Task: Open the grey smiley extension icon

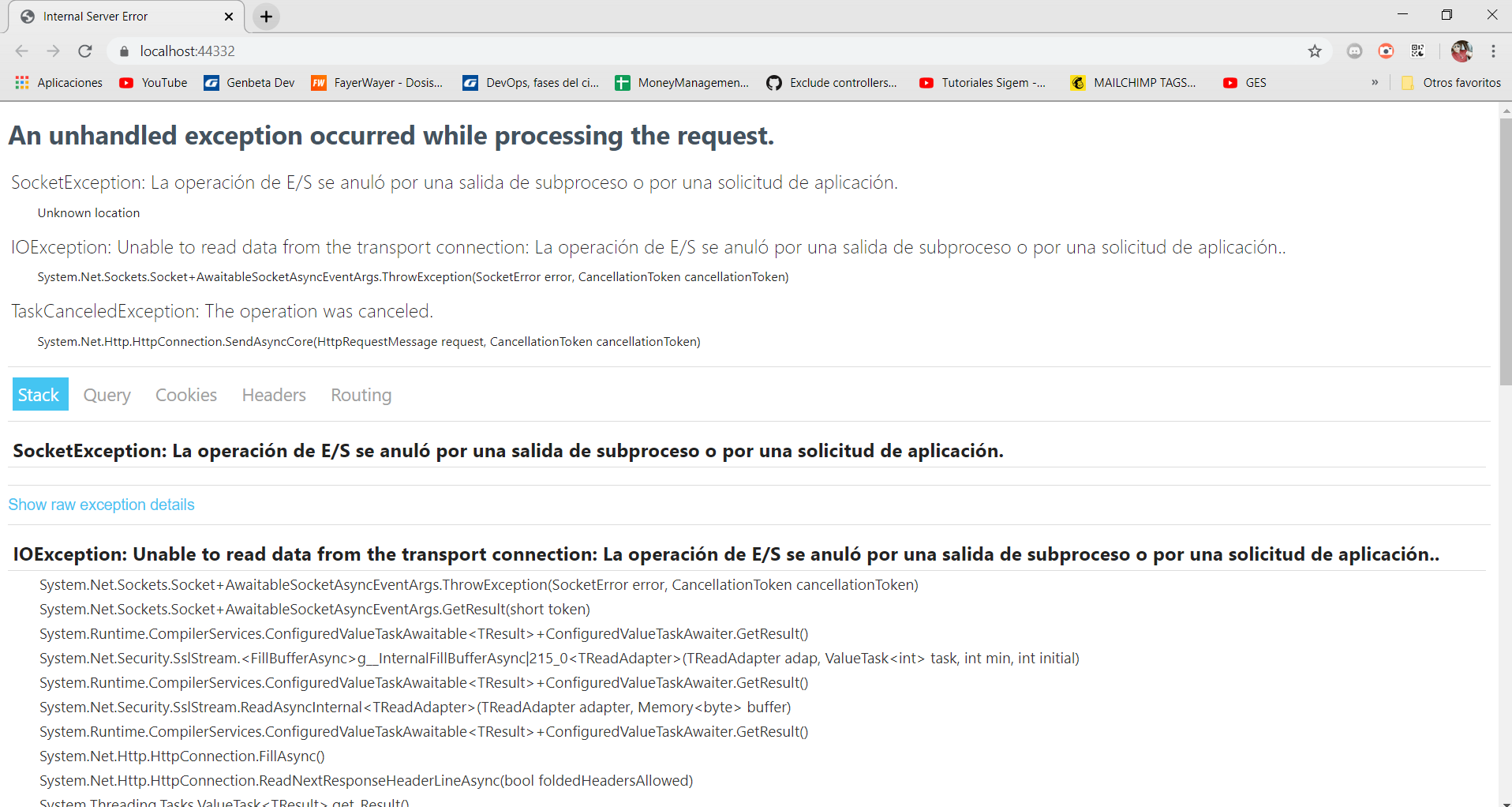Action: [x=1354, y=51]
